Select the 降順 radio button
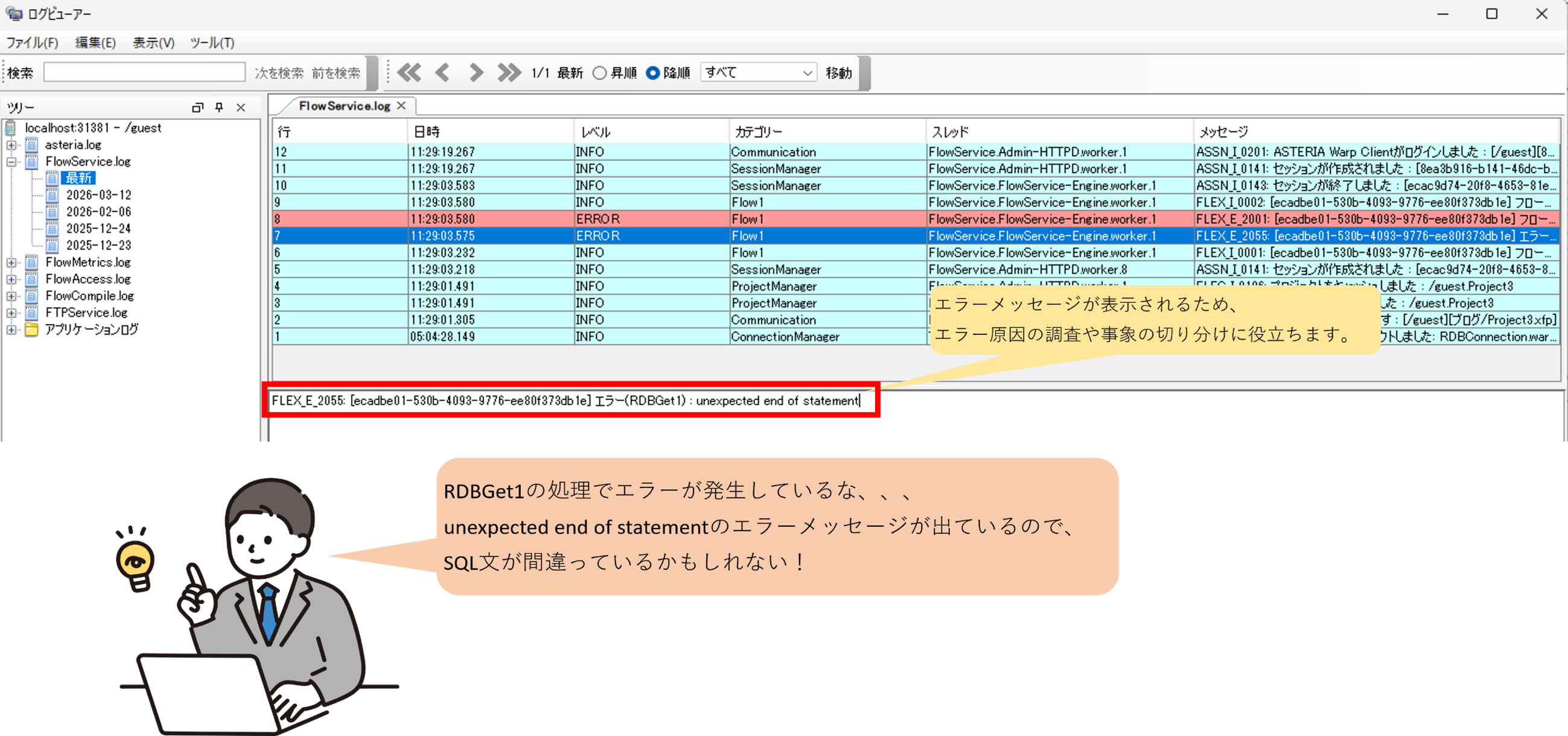This screenshot has width=1568, height=736. (x=652, y=73)
